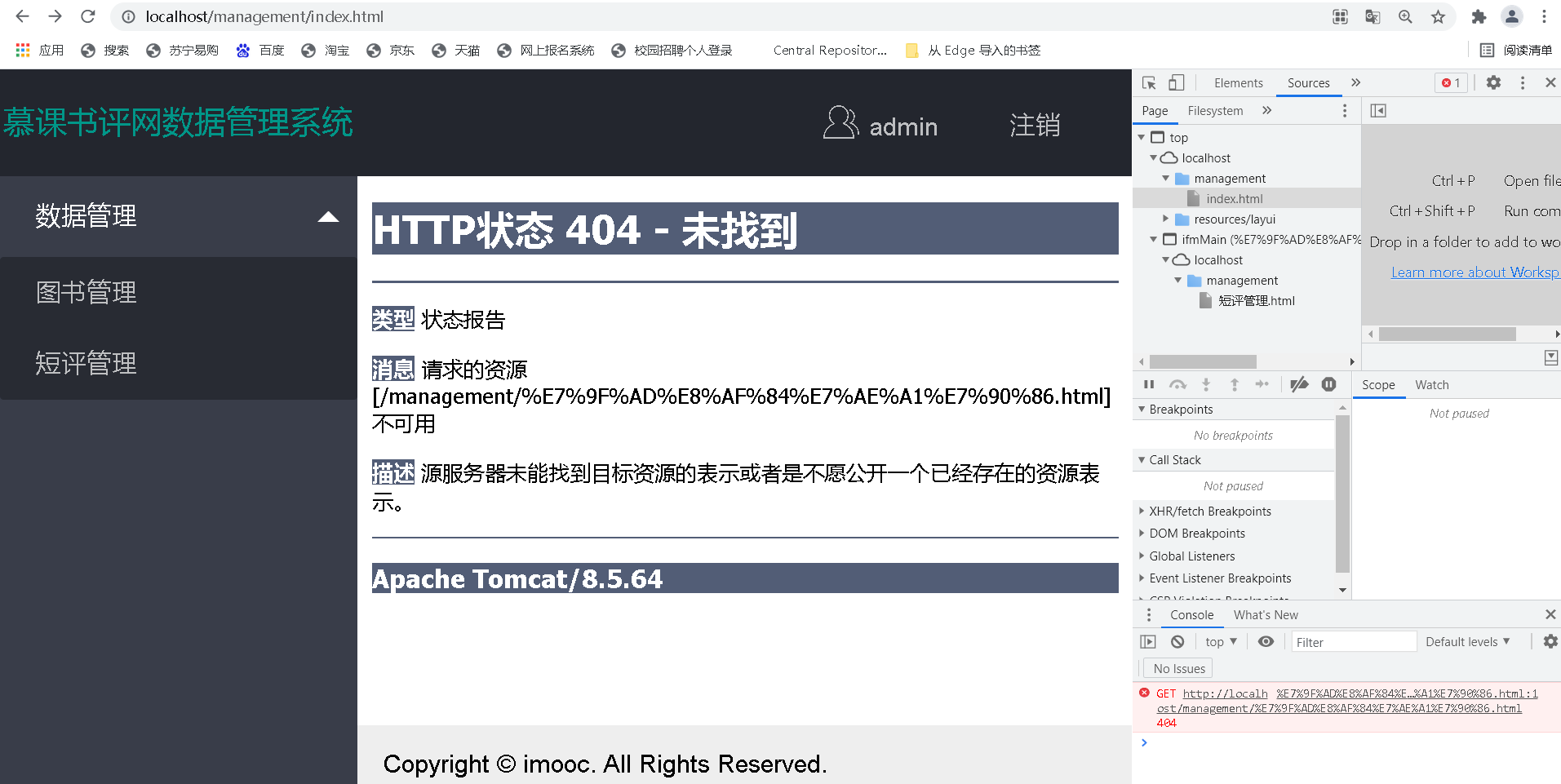This screenshot has height=784, width=1561.
Task: Bookmark this page with the star icon
Action: (x=1438, y=16)
